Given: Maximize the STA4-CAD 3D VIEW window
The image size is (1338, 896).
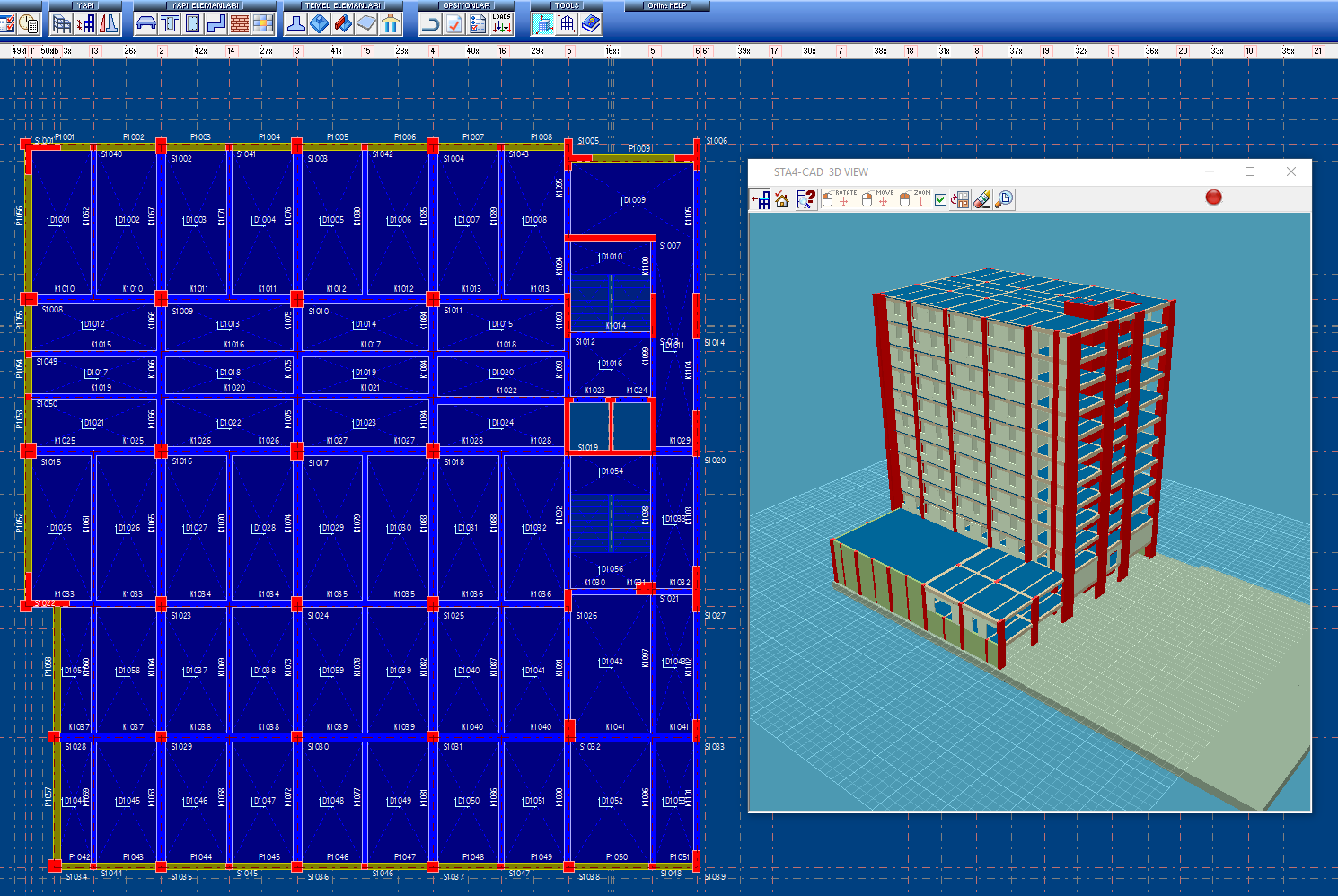Looking at the screenshot, I should pos(1249,171).
